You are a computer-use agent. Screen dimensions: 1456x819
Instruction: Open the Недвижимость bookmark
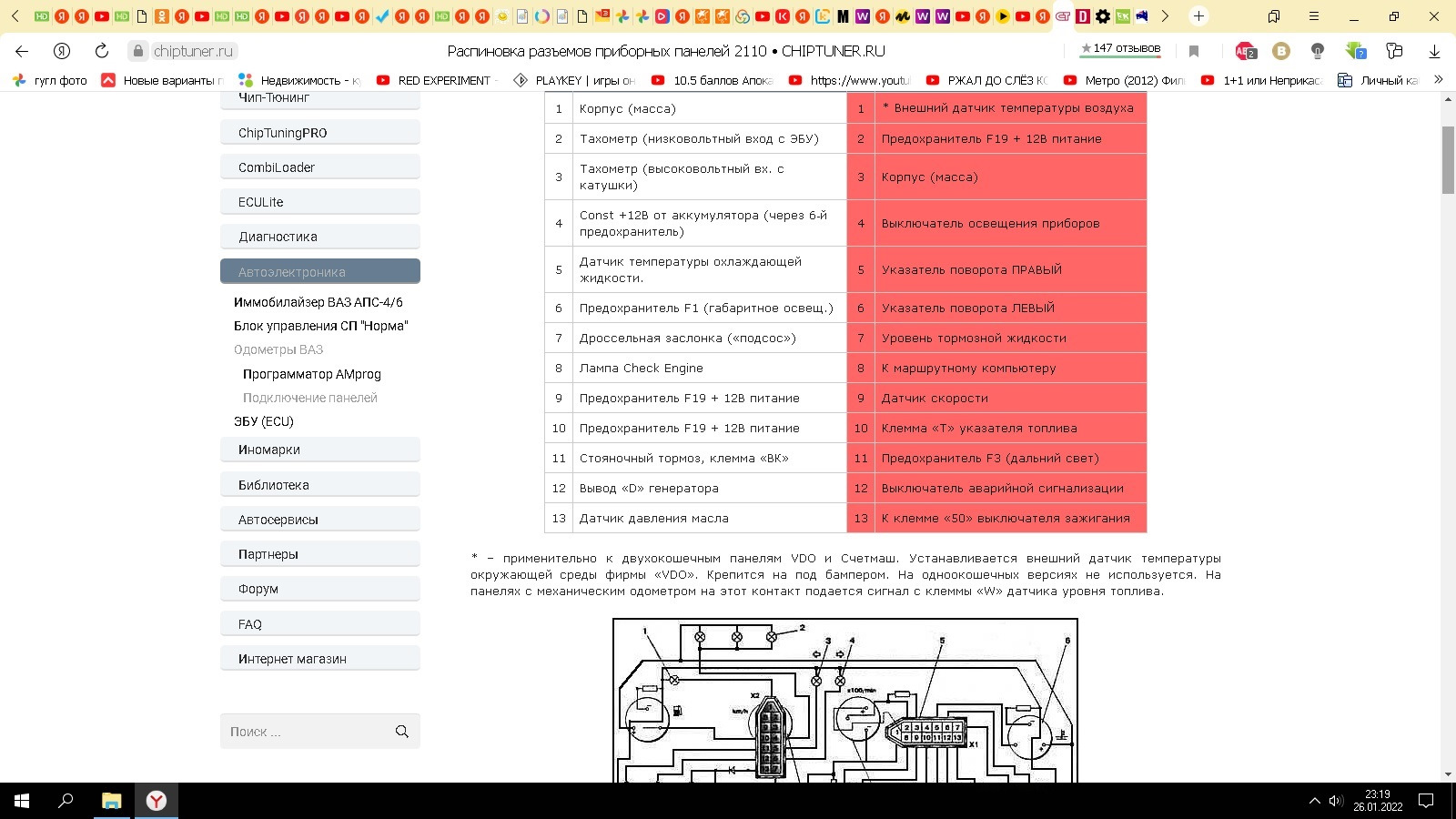(299, 80)
